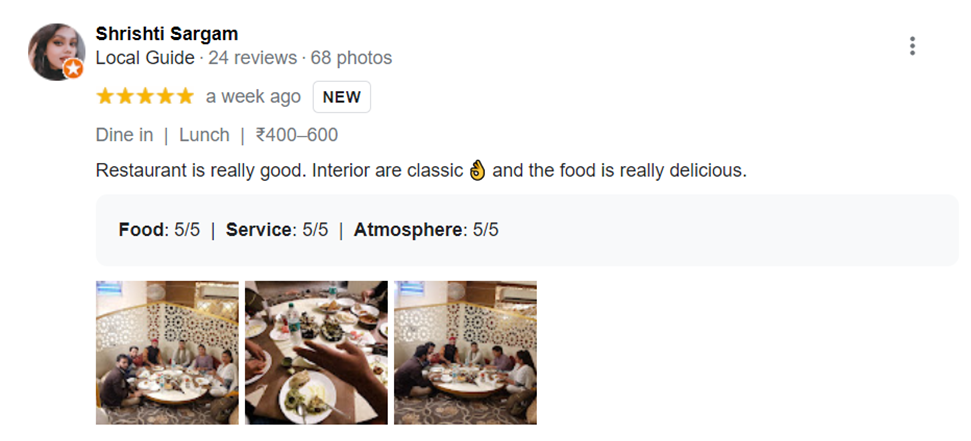Open the third review photo thumbnail
Image resolution: width=971 pixels, height=441 pixels.
coord(465,352)
